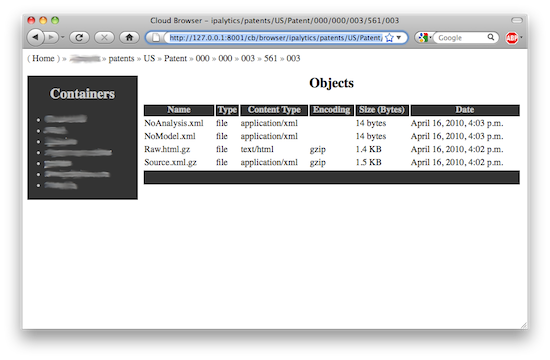Screen dimensions: 550x360
Task: Click gzip encoding in Raw.html.gz row
Action: pos(318,150)
